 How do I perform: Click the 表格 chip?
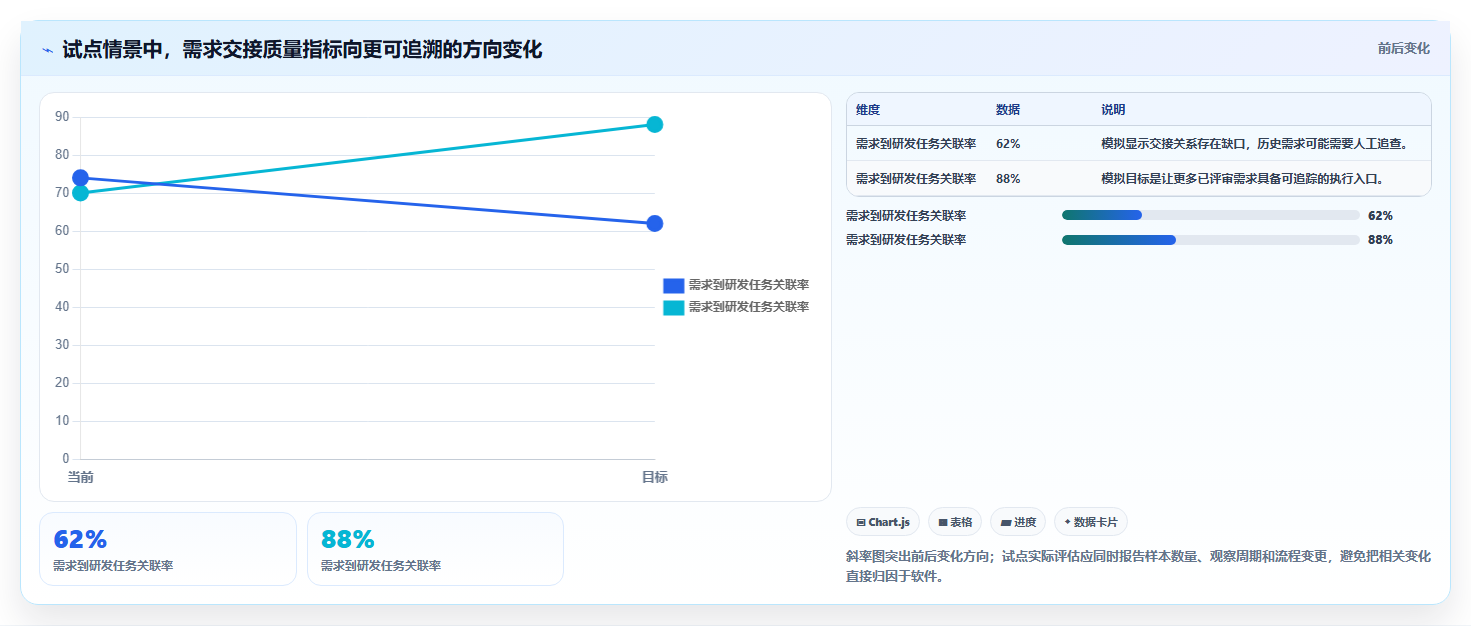[955, 522]
